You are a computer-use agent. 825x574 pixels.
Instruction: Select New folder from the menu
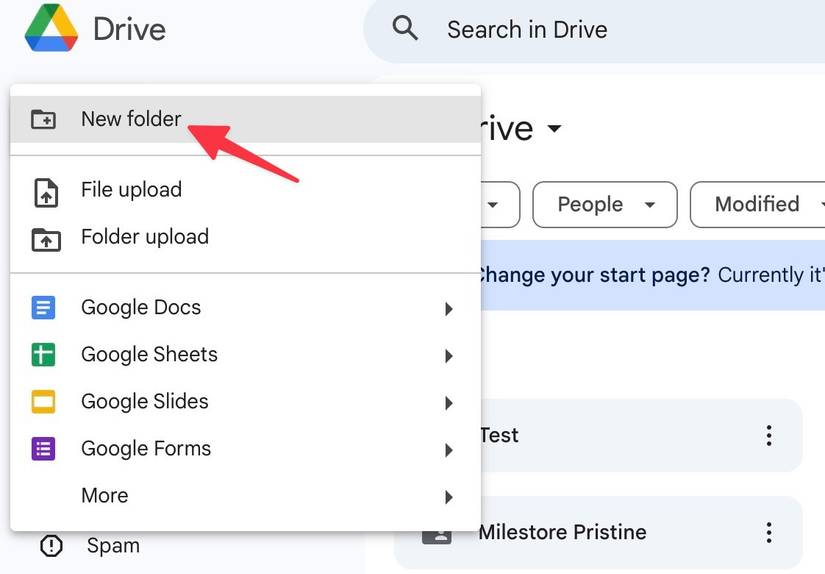(131, 119)
